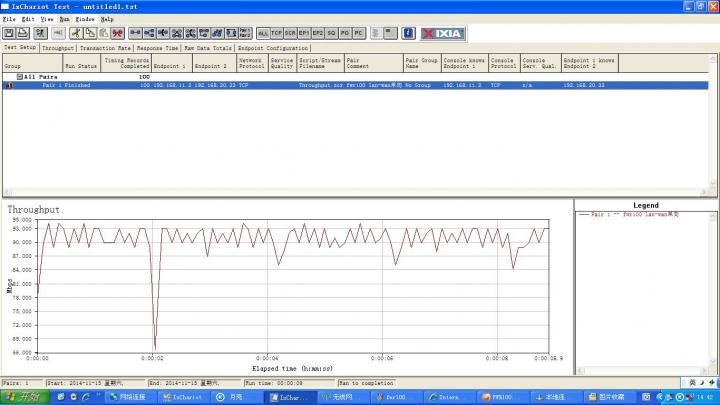Image resolution: width=720 pixels, height=405 pixels.
Task: Click the EP1 filter toolbar button
Action: pos(304,33)
